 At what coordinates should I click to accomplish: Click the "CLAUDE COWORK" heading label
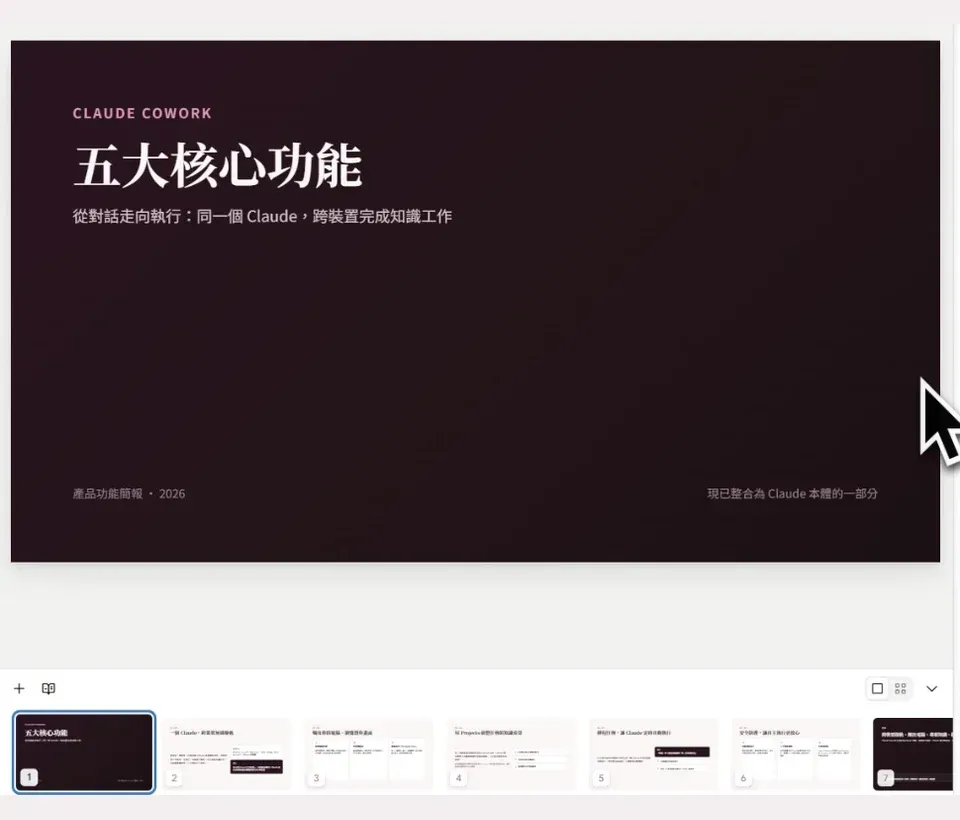tap(142, 113)
